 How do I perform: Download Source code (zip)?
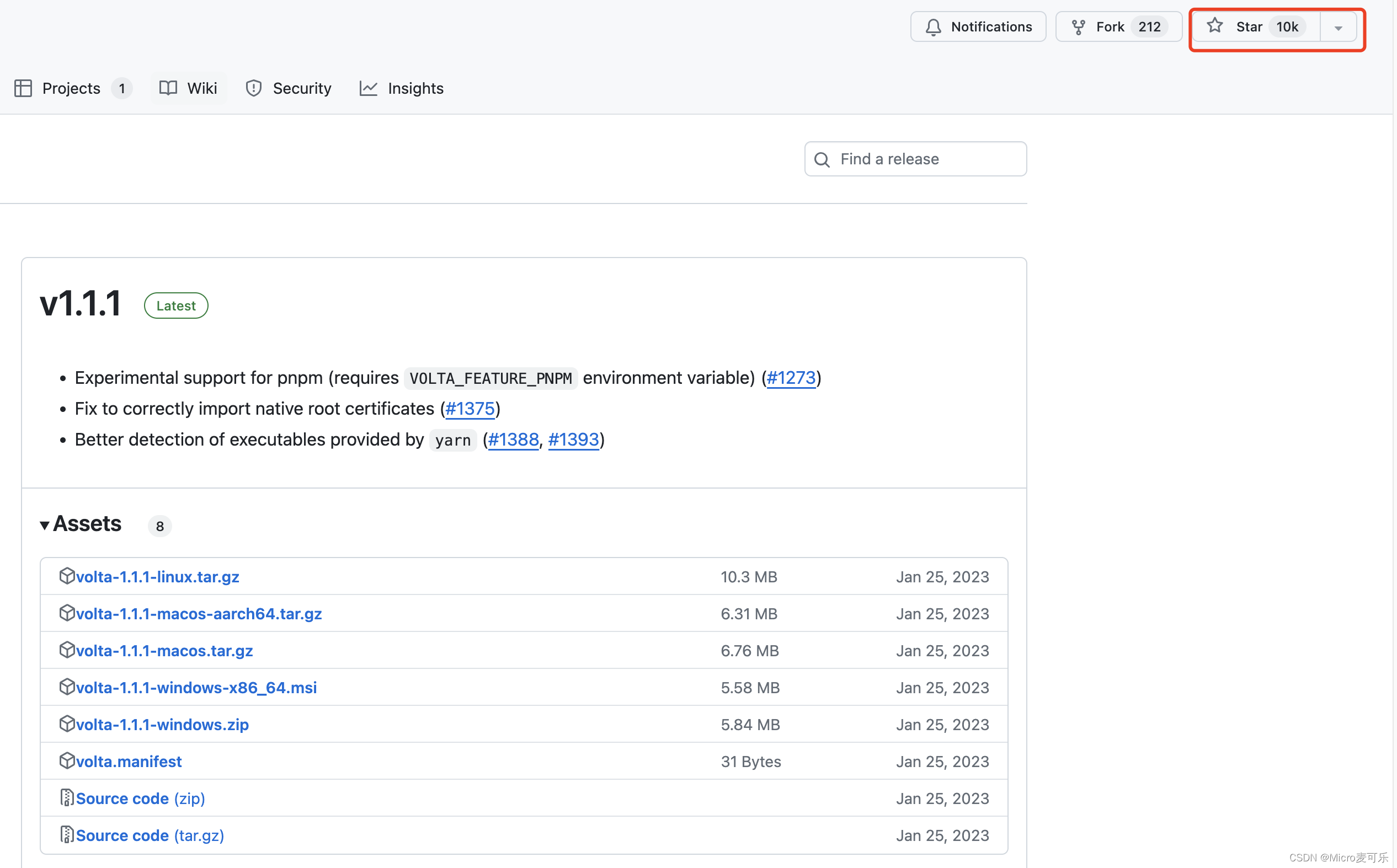coord(140,799)
